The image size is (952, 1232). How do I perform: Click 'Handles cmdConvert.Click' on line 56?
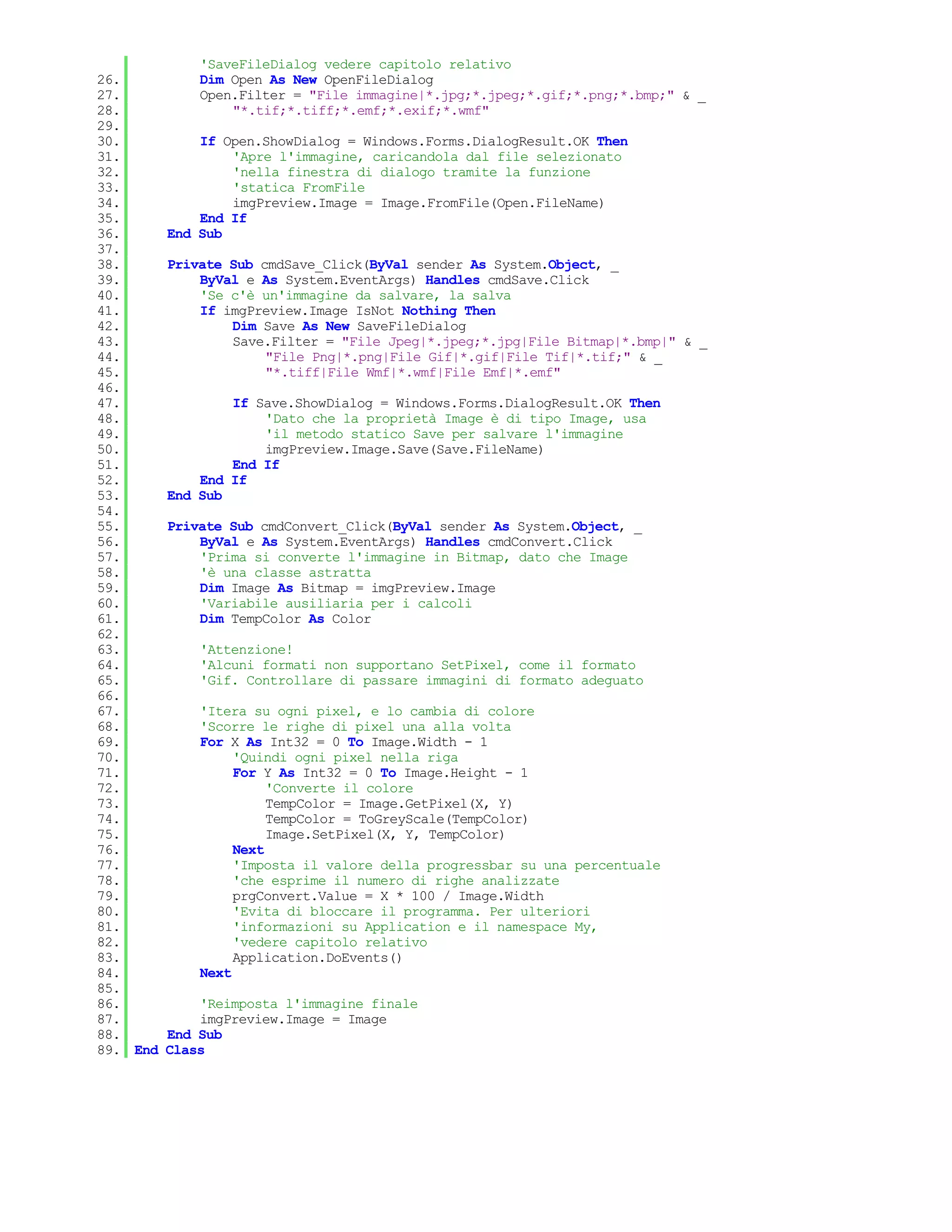click(519, 542)
